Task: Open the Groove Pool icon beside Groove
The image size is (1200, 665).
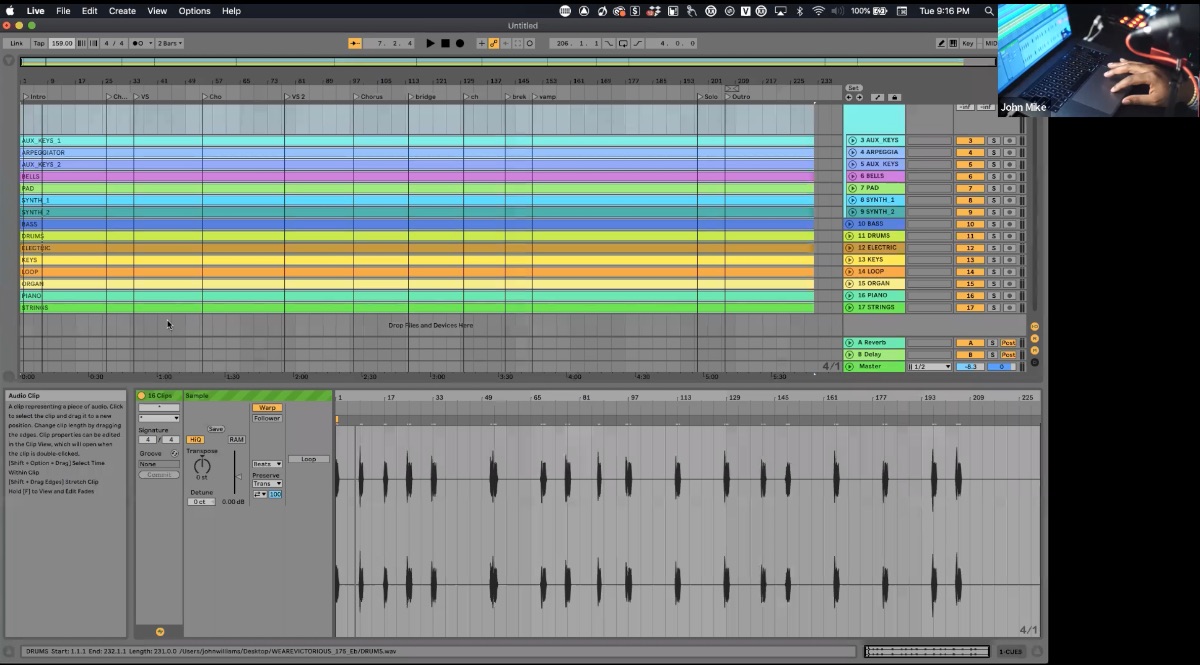Action: click(x=175, y=453)
